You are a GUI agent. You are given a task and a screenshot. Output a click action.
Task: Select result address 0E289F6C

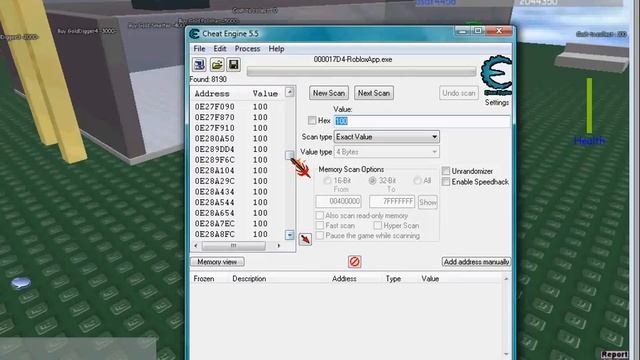[214, 160]
